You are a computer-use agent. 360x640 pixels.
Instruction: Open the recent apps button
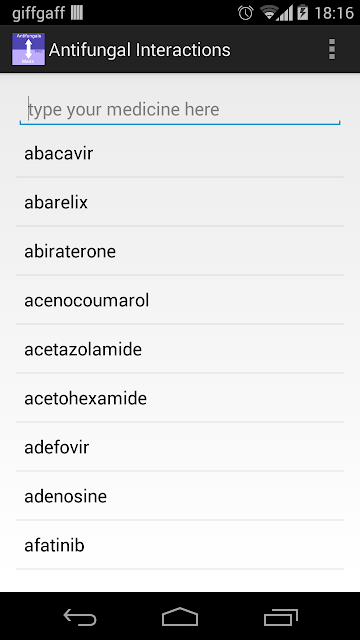point(280,617)
